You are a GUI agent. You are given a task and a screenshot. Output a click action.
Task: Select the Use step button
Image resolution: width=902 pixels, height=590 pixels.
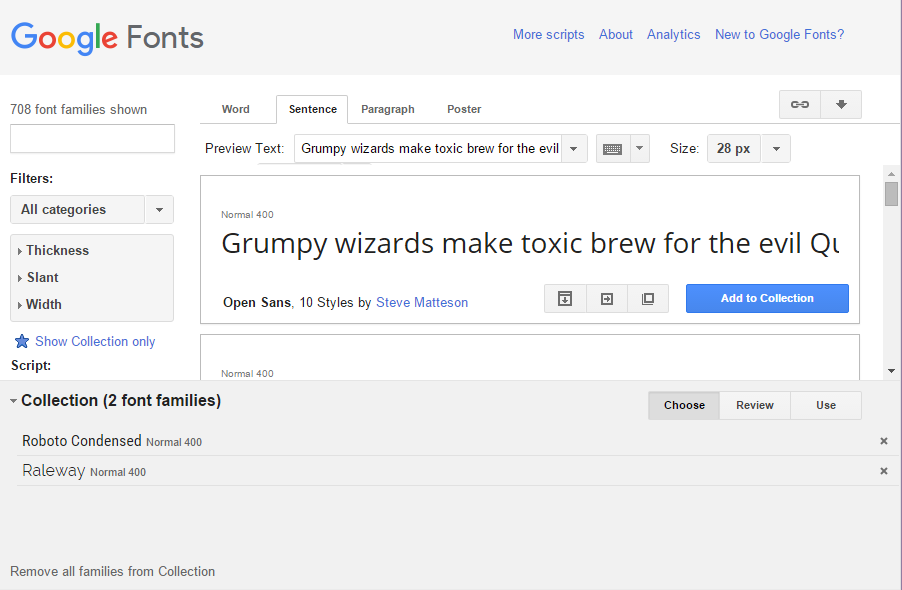(x=826, y=405)
